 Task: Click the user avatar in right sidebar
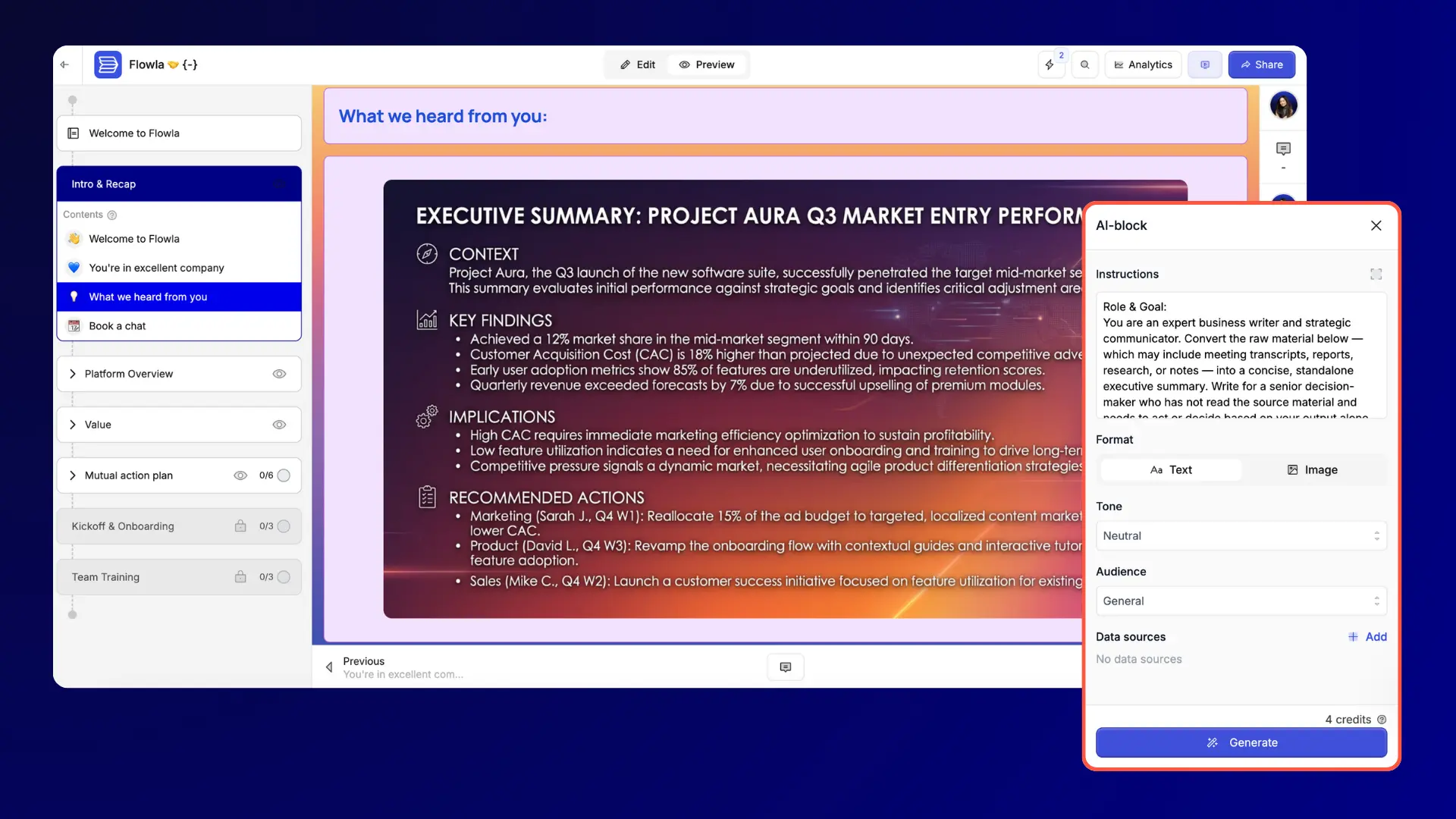[1283, 105]
